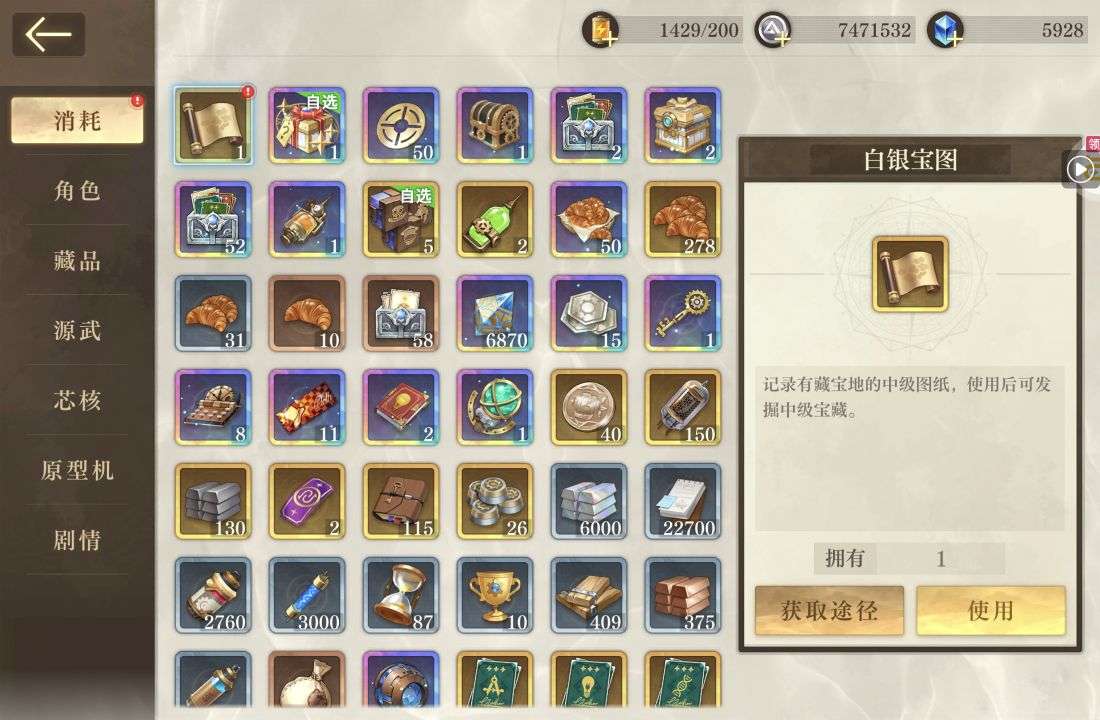Viewport: 1100px width, 720px height.
Task: Click the 使用 button
Action: (991, 611)
